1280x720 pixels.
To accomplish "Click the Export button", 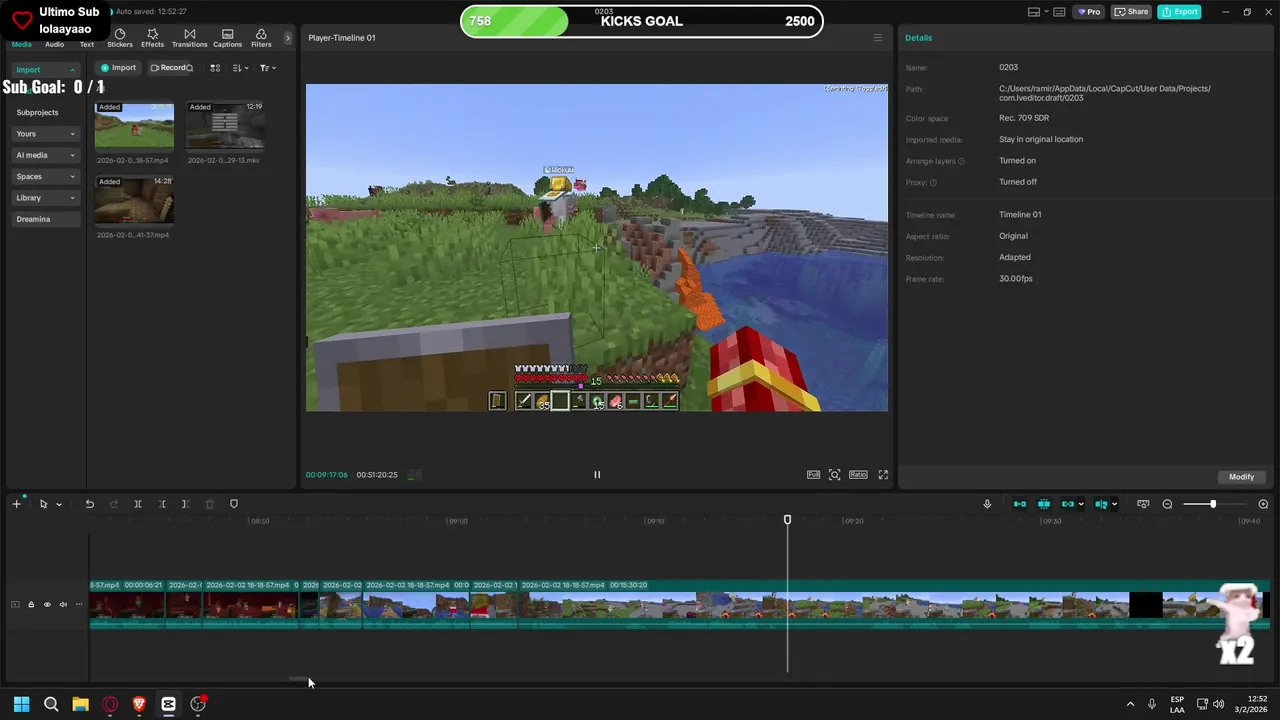I will [1179, 12].
